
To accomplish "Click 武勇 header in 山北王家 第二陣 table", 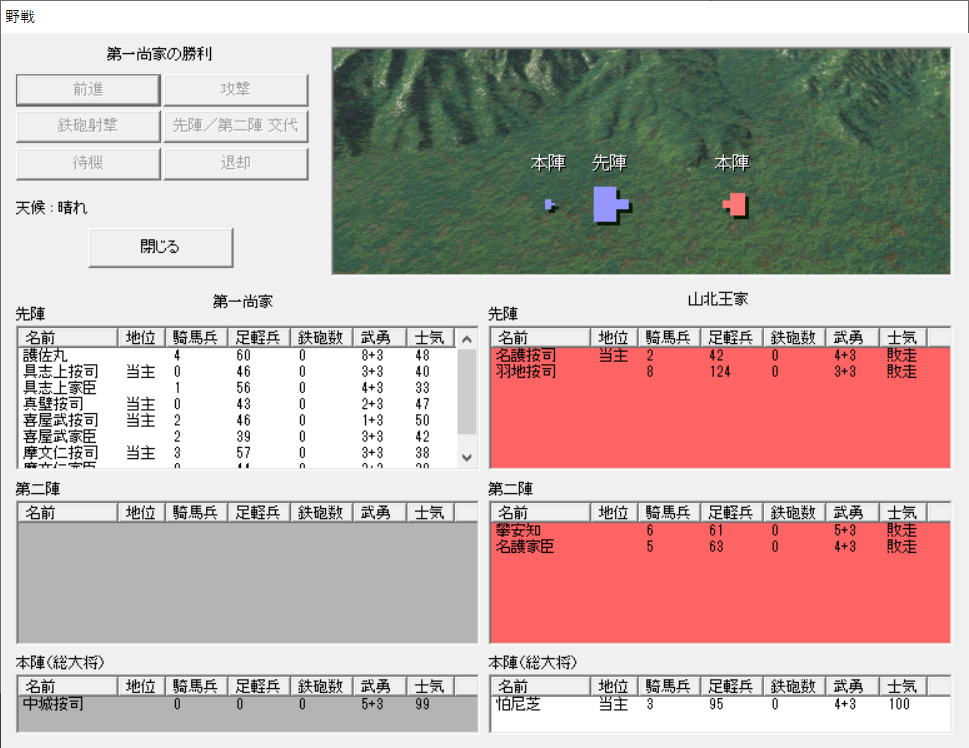I will (x=851, y=513).
